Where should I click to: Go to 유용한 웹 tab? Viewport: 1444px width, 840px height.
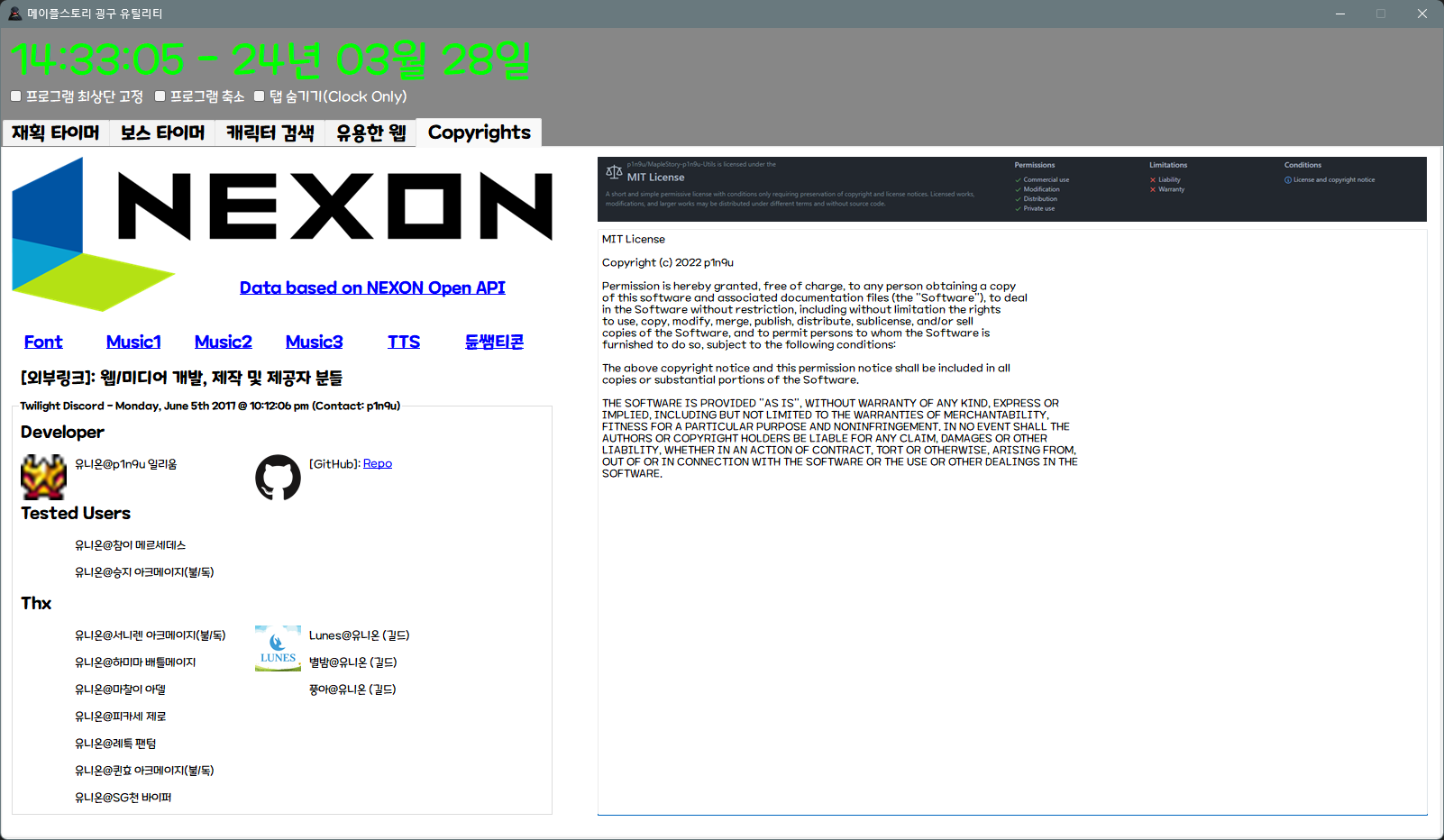[x=370, y=132]
